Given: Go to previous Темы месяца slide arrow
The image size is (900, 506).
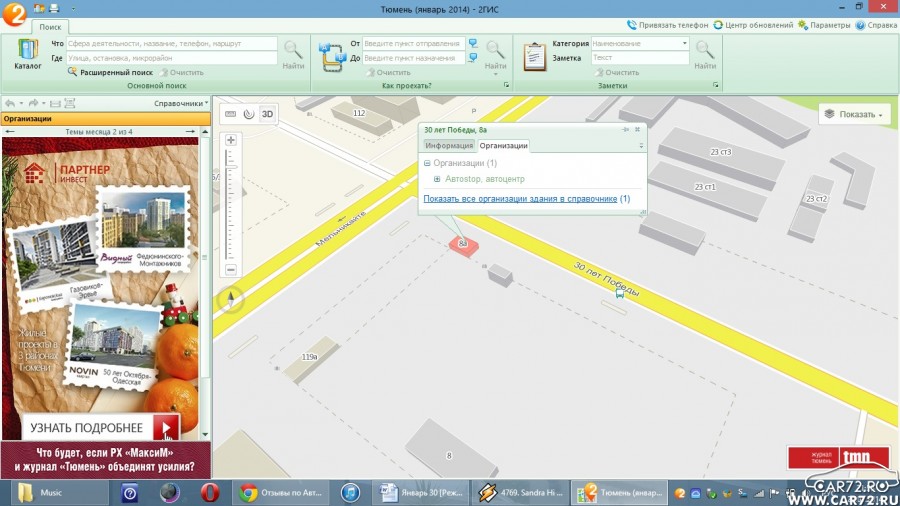Looking at the screenshot, I should [x=10, y=132].
